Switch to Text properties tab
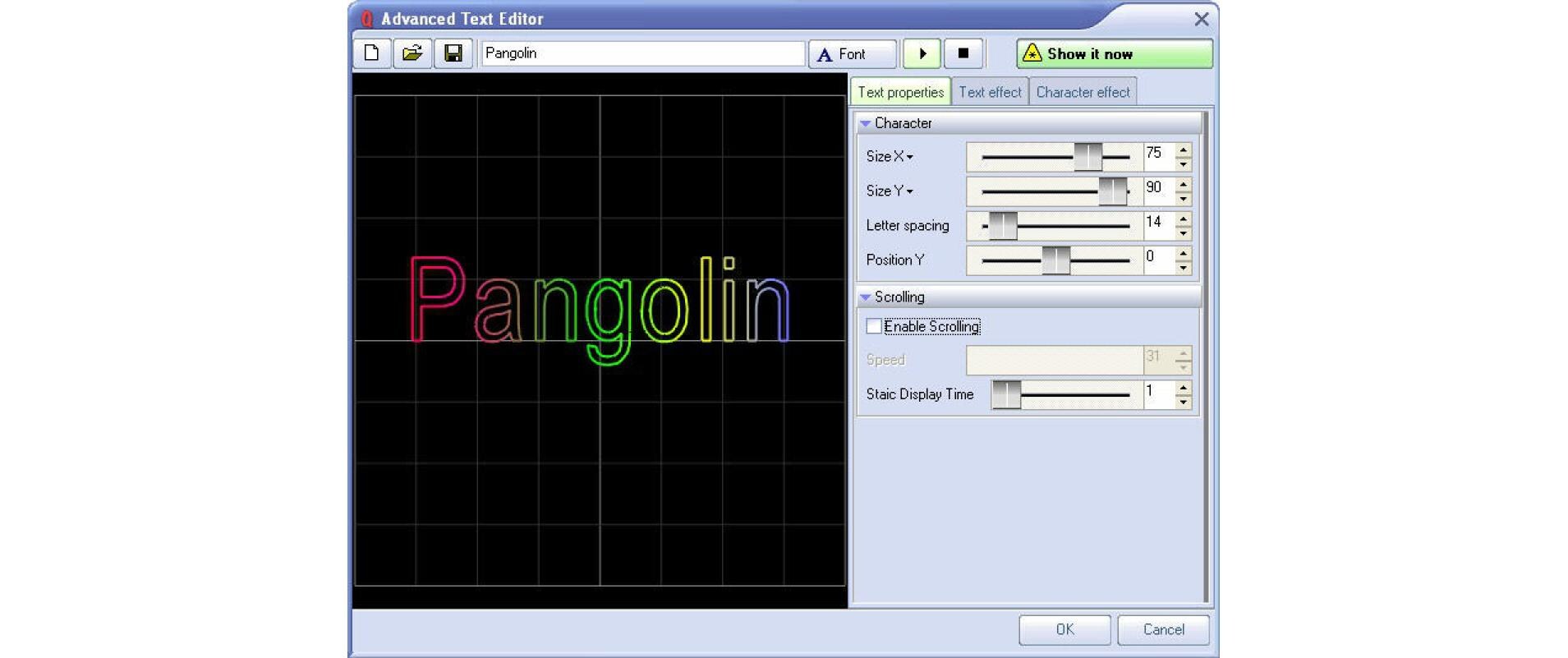The height and width of the screenshot is (658, 1568). pyautogui.click(x=901, y=92)
